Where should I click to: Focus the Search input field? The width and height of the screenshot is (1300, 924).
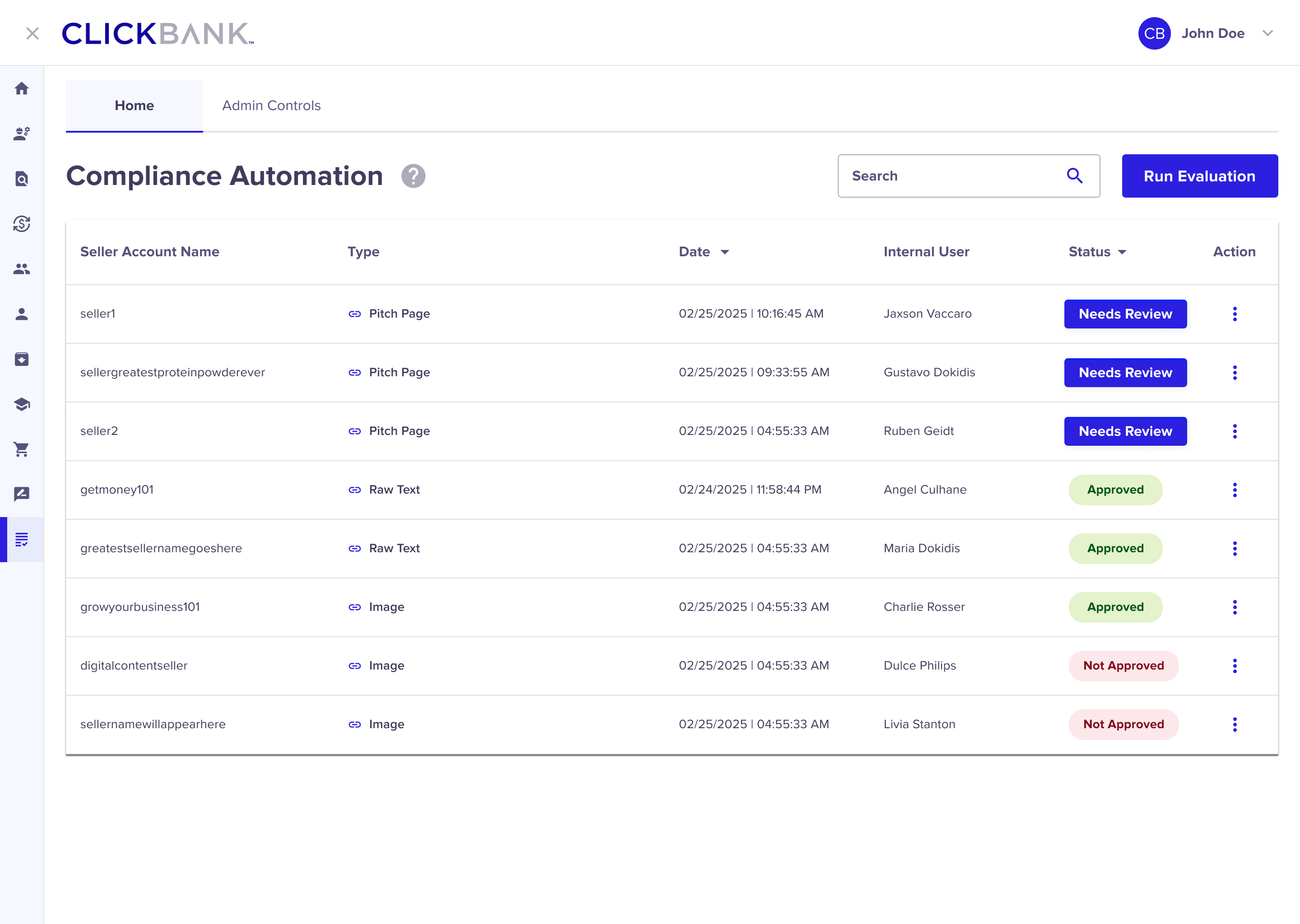coord(951,176)
